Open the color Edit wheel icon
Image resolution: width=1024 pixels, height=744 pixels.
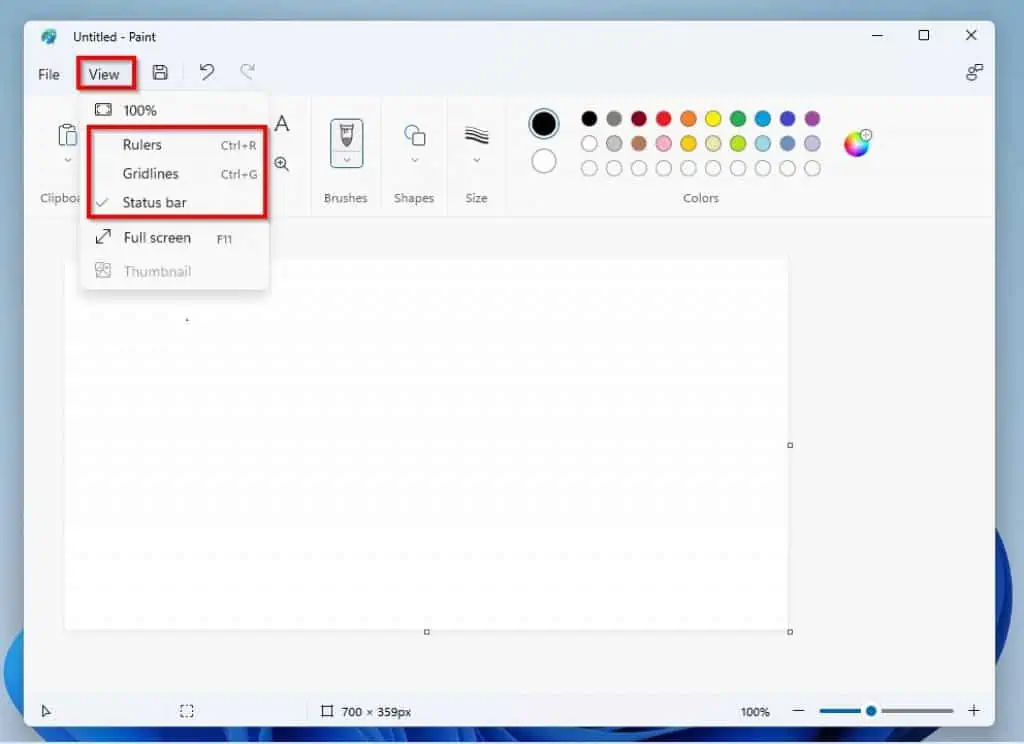pos(856,144)
